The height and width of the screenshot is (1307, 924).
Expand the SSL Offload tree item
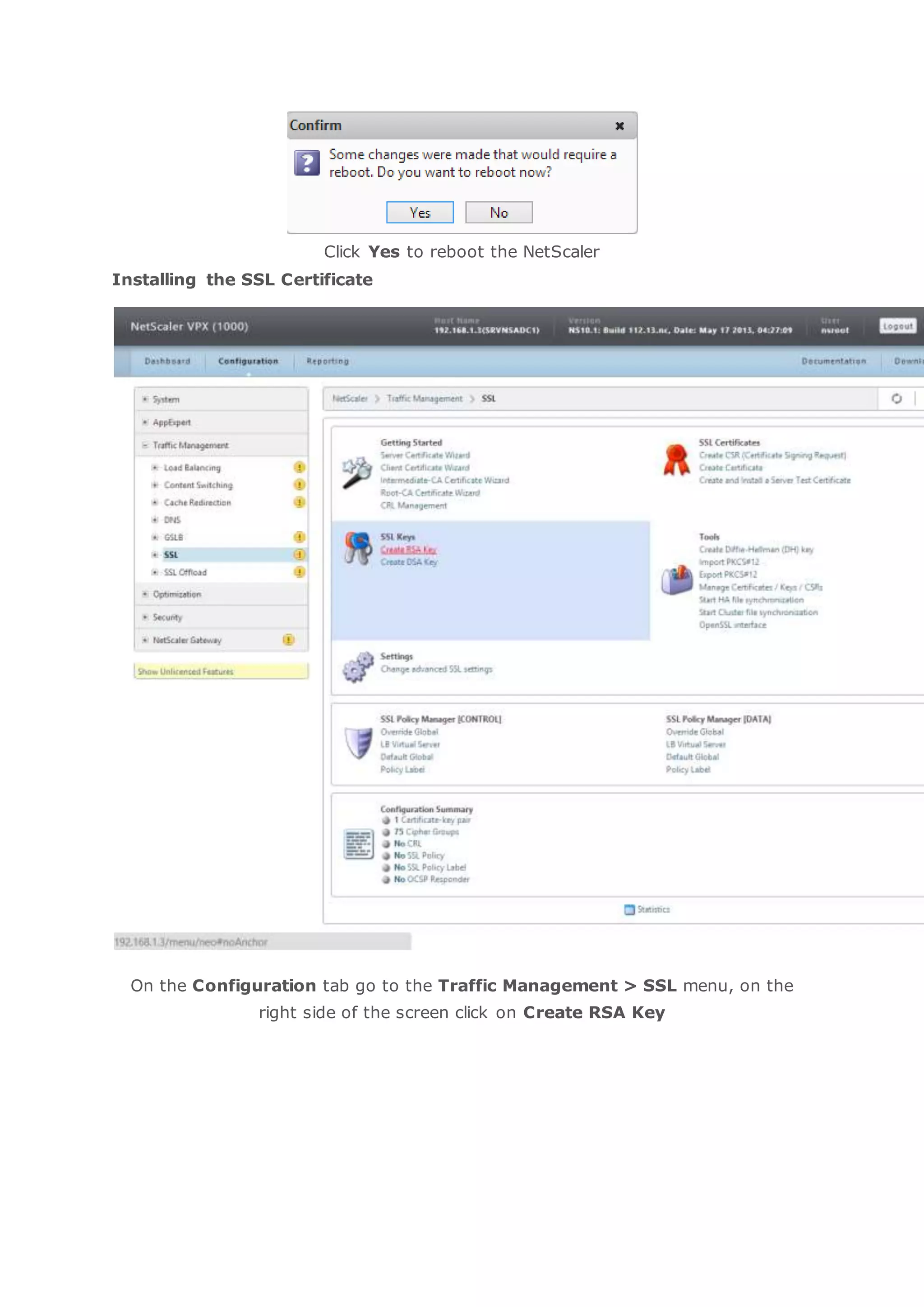(x=154, y=572)
